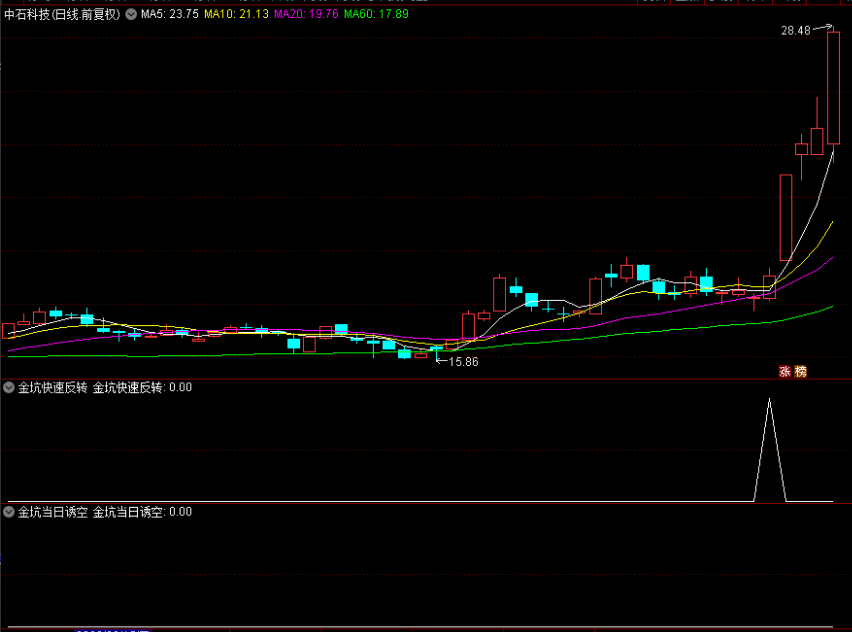Click the 榜 marker icon

point(800,372)
